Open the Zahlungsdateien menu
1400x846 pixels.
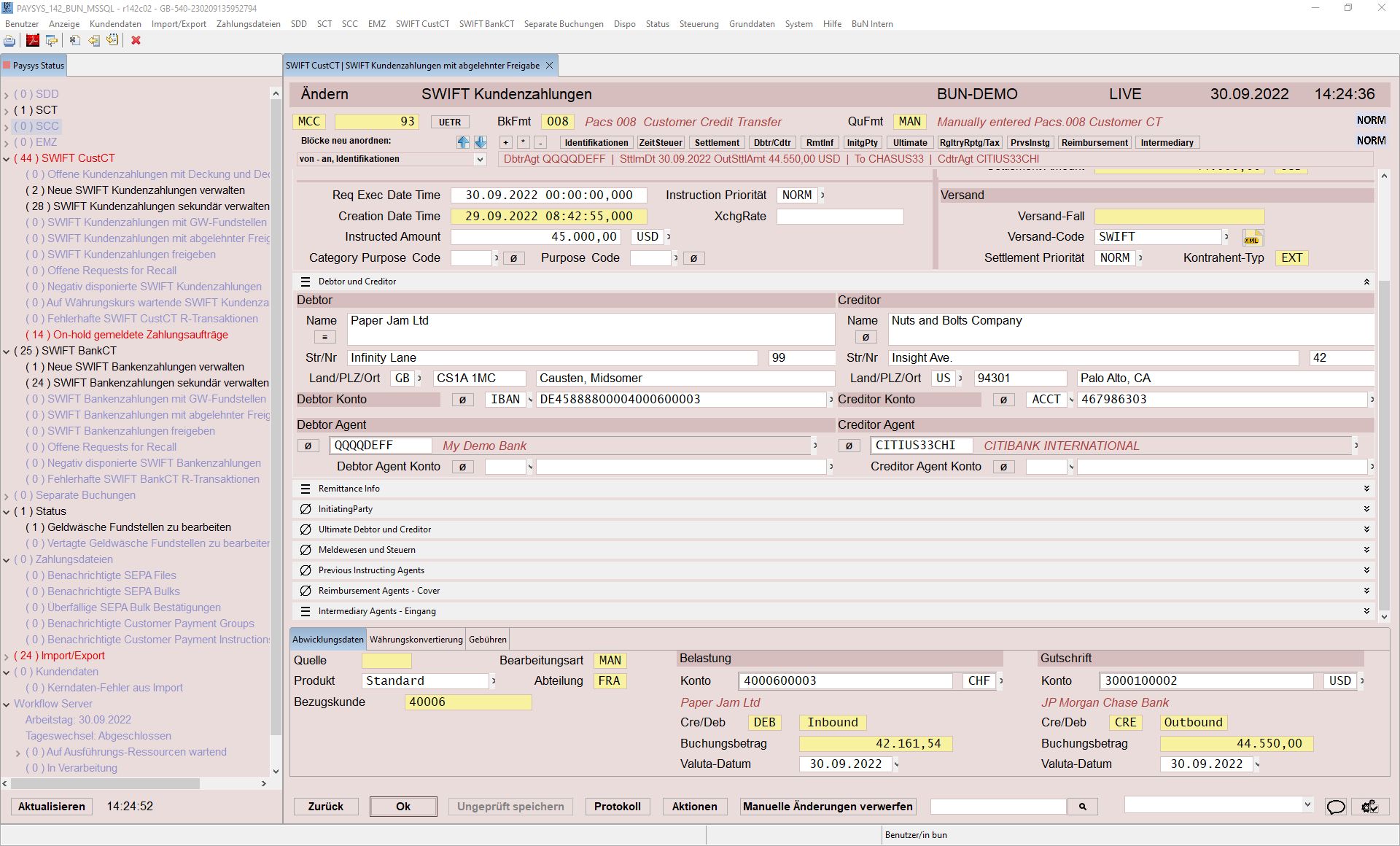248,24
